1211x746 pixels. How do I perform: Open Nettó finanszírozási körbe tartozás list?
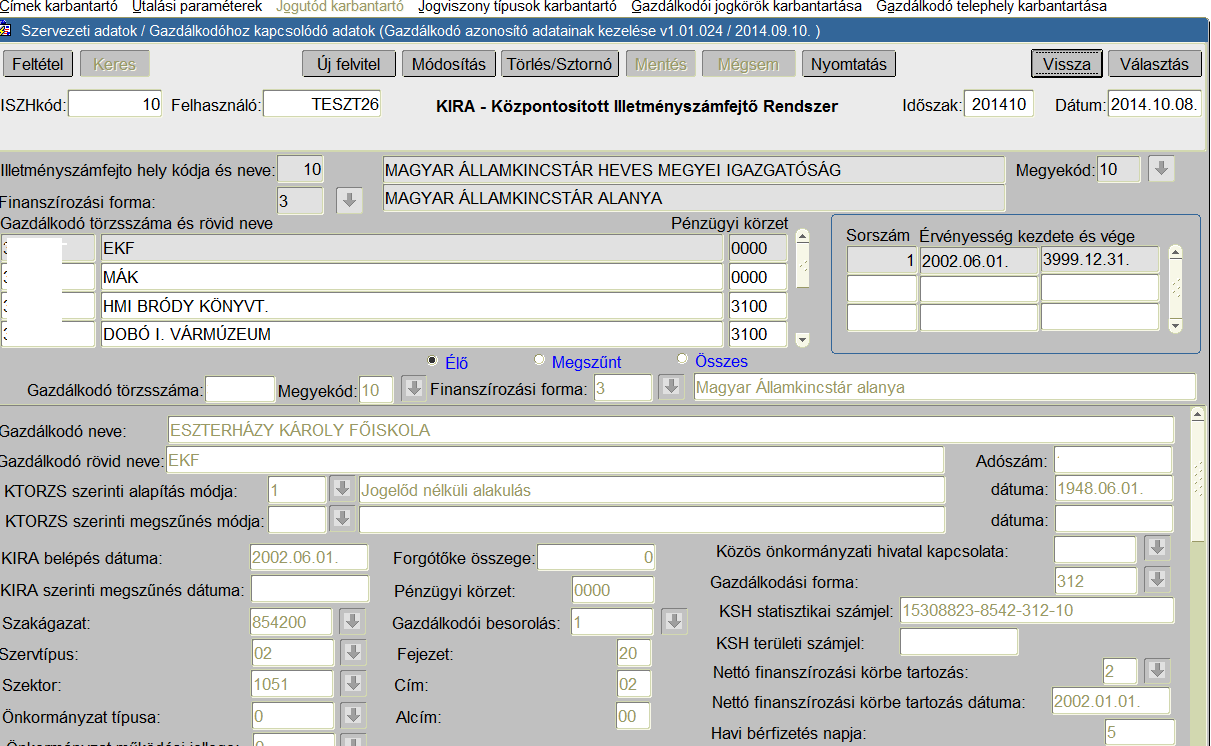(1157, 670)
